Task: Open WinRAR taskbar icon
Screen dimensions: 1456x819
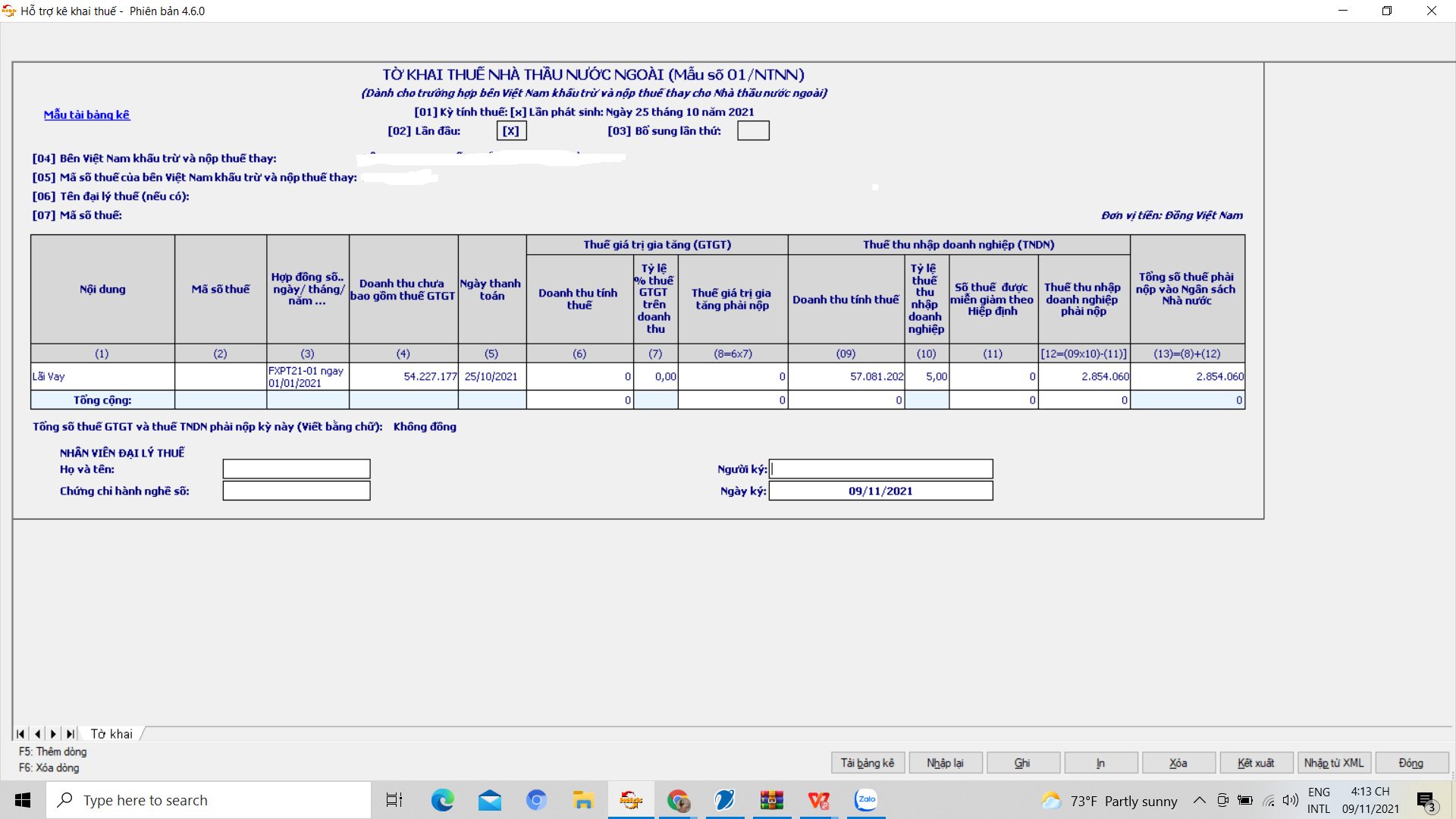Action: pyautogui.click(x=772, y=800)
